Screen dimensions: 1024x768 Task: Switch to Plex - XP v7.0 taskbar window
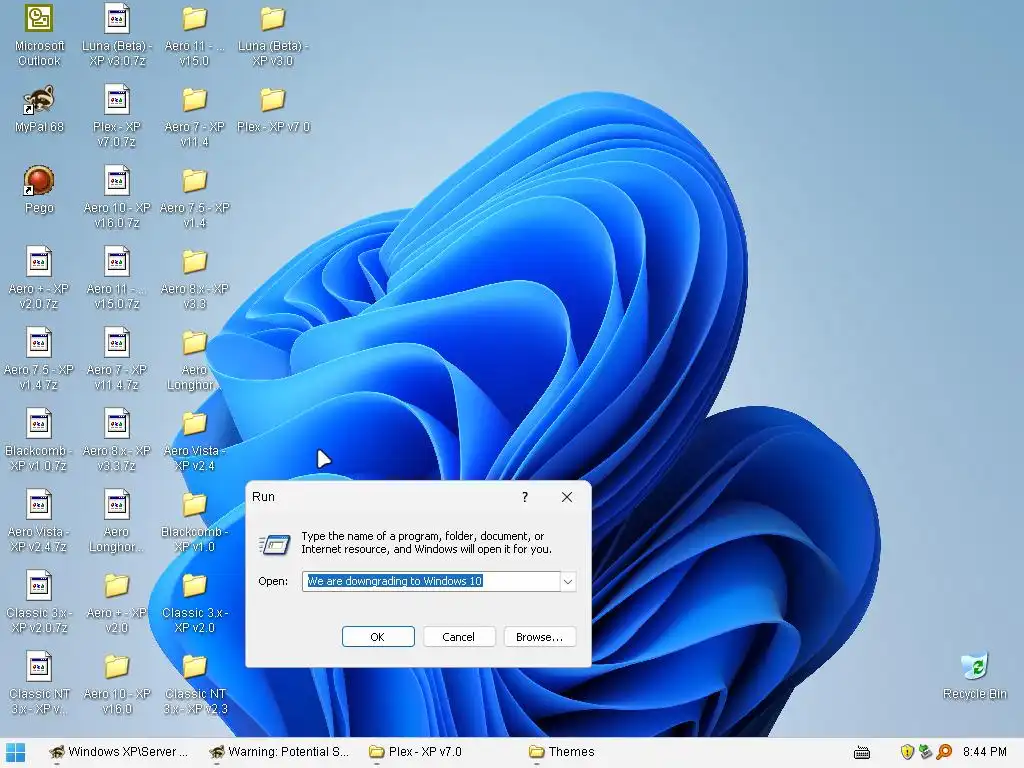point(415,752)
